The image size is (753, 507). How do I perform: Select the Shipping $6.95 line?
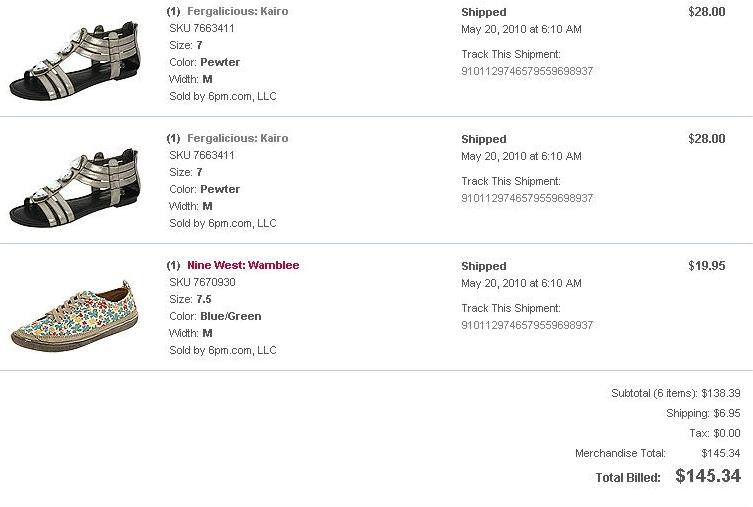703,414
